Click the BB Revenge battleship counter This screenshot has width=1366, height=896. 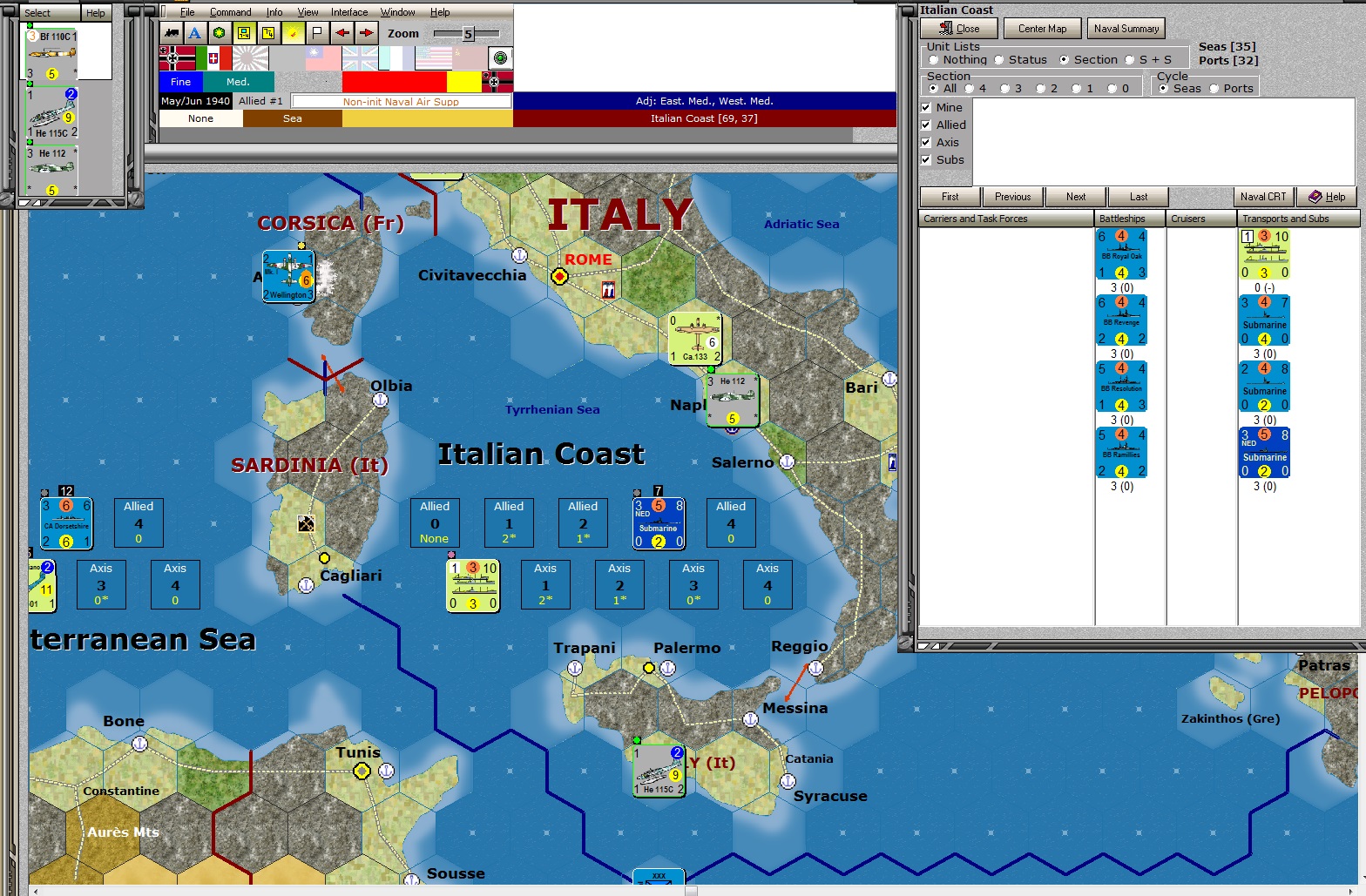[x=1121, y=320]
